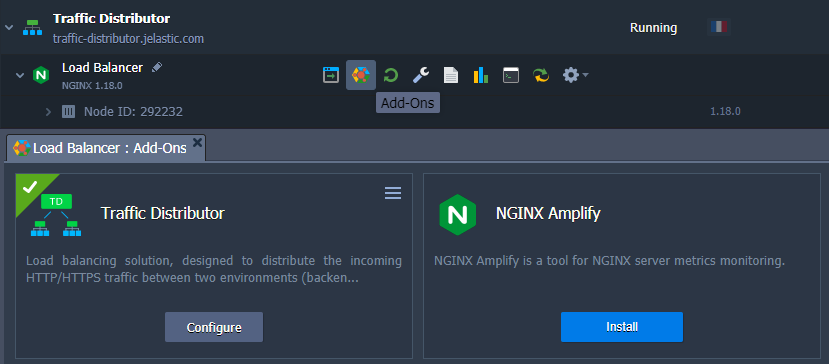Open Config with the wrench icon

pyautogui.click(x=421, y=75)
